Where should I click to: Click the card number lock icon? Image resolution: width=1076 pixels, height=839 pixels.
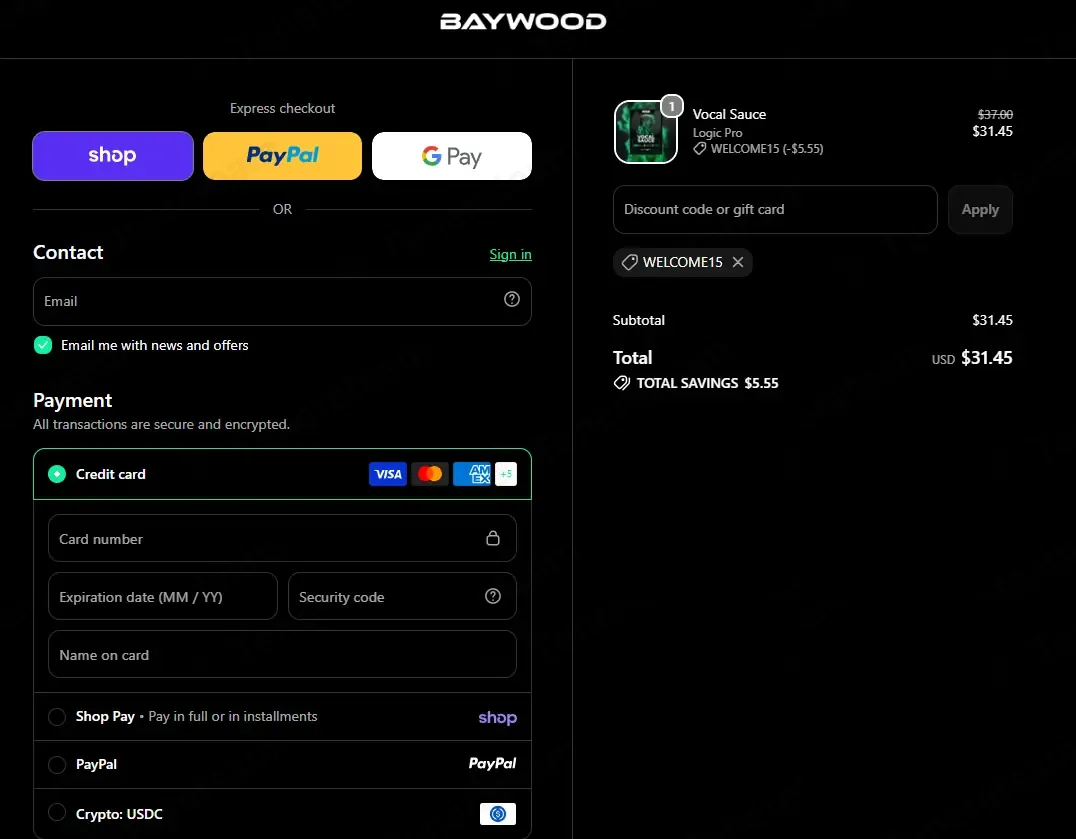[x=493, y=538]
